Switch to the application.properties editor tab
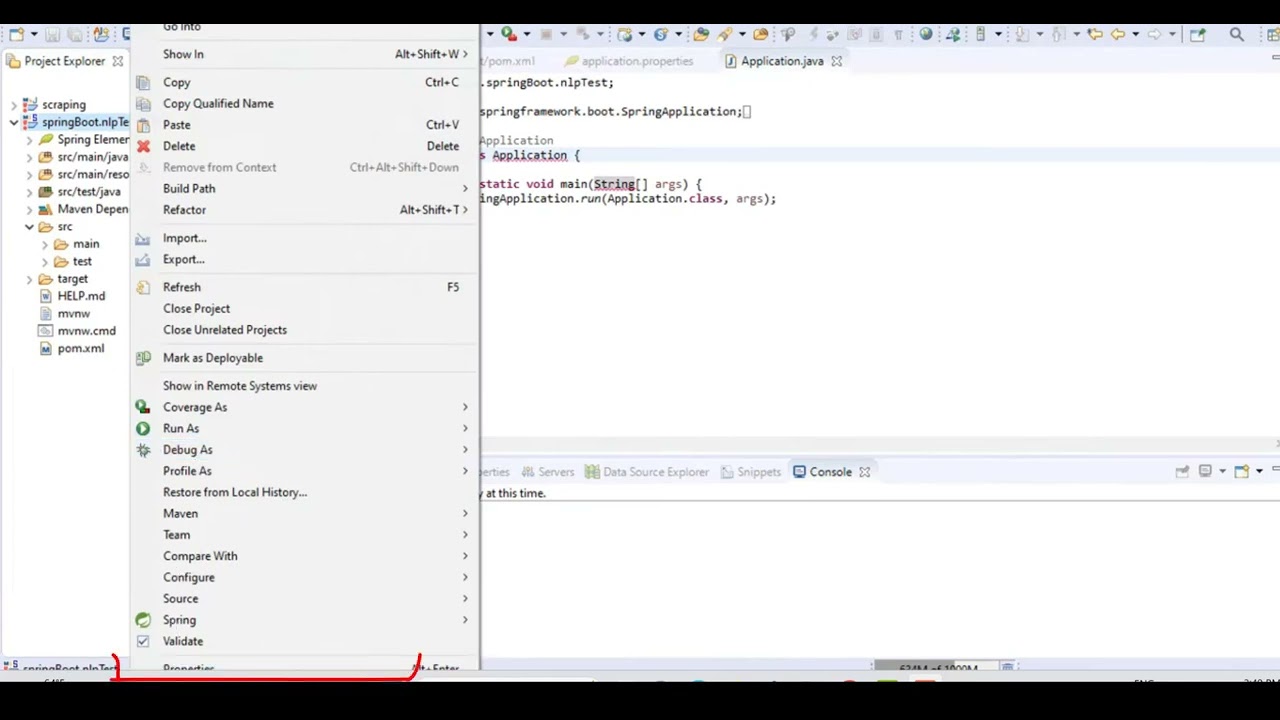 click(628, 61)
